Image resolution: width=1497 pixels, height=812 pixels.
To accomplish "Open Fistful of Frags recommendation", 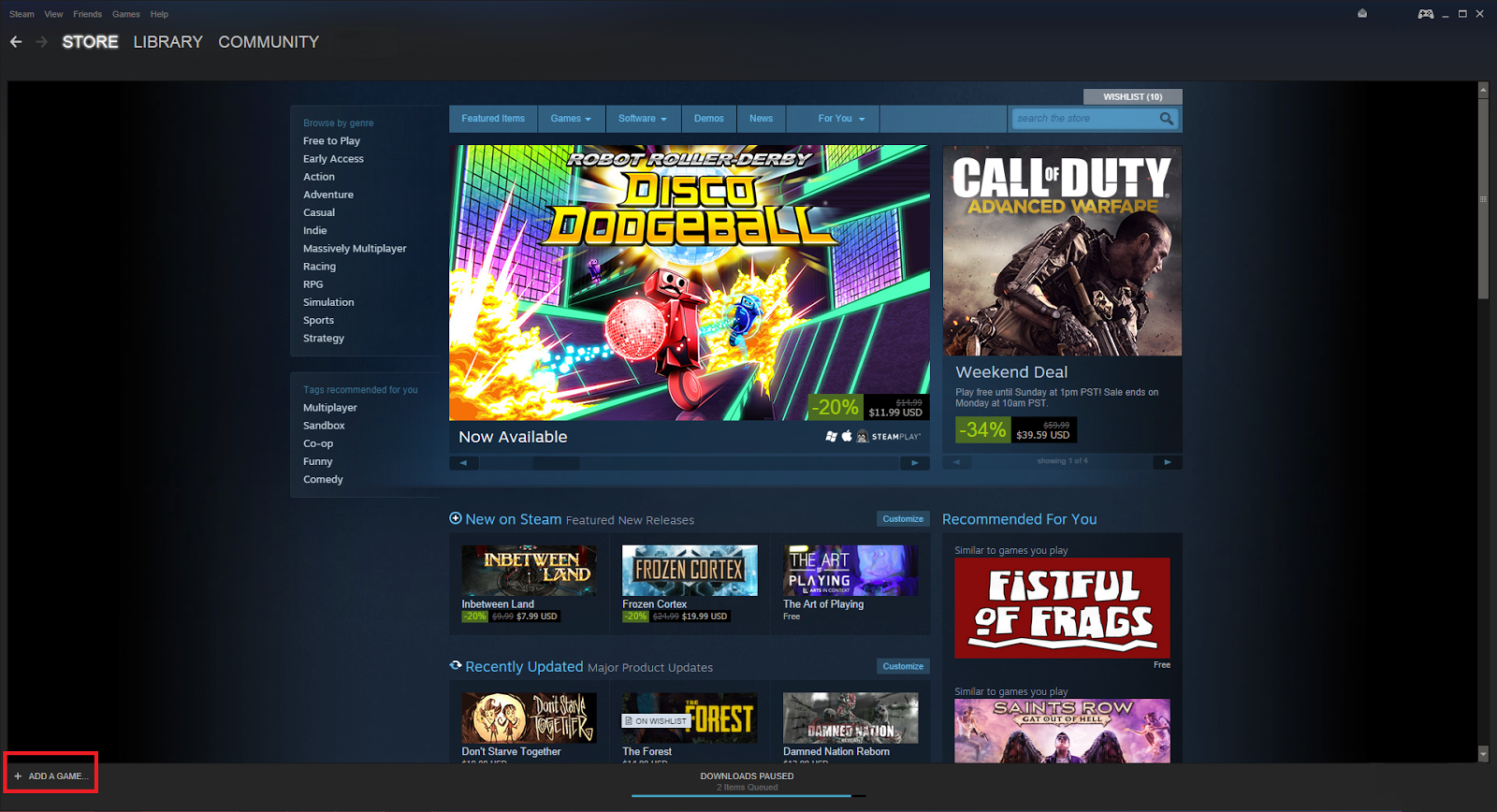I will point(1062,608).
